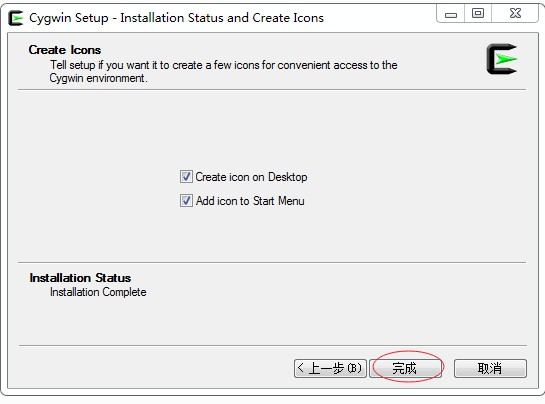Image resolution: width=545 pixels, height=404 pixels.
Task: Uncheck the Create icon on Desktop checkbox
Action: pos(186,177)
